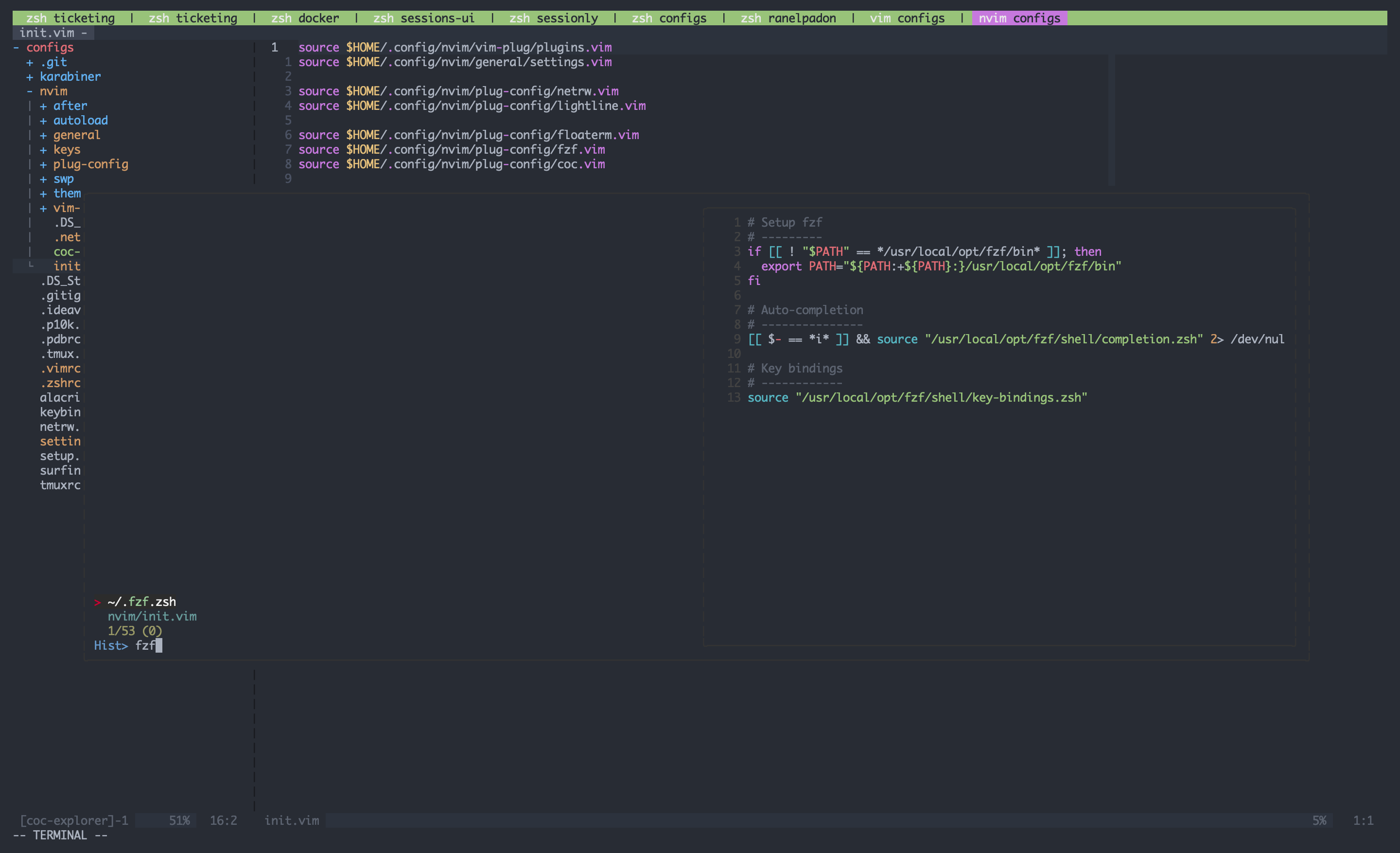Expand the karabiner folder in explorer

pos(70,77)
